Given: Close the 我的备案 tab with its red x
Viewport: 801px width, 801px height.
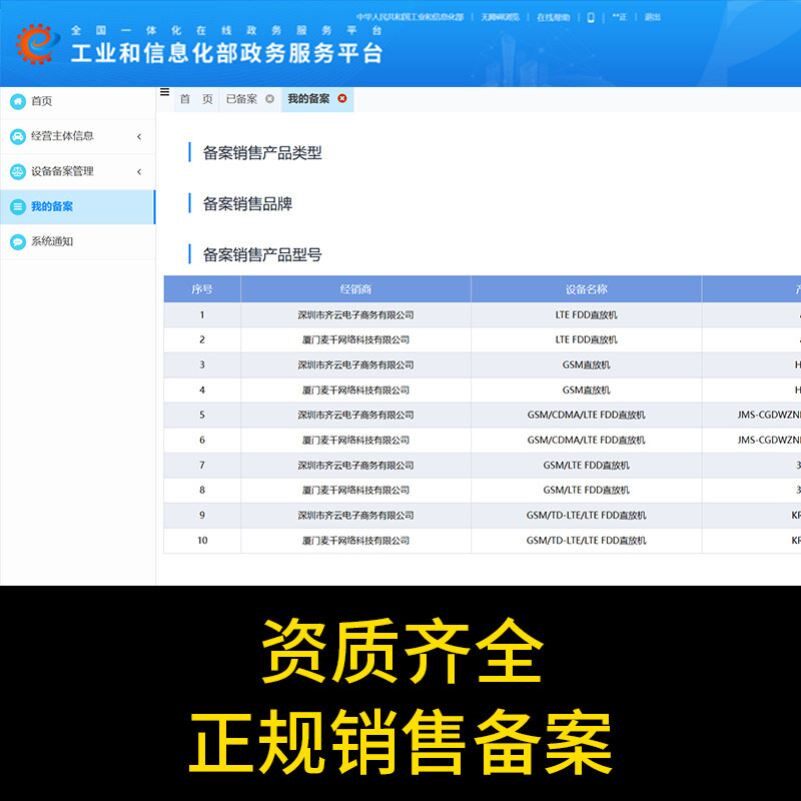Looking at the screenshot, I should point(342,99).
